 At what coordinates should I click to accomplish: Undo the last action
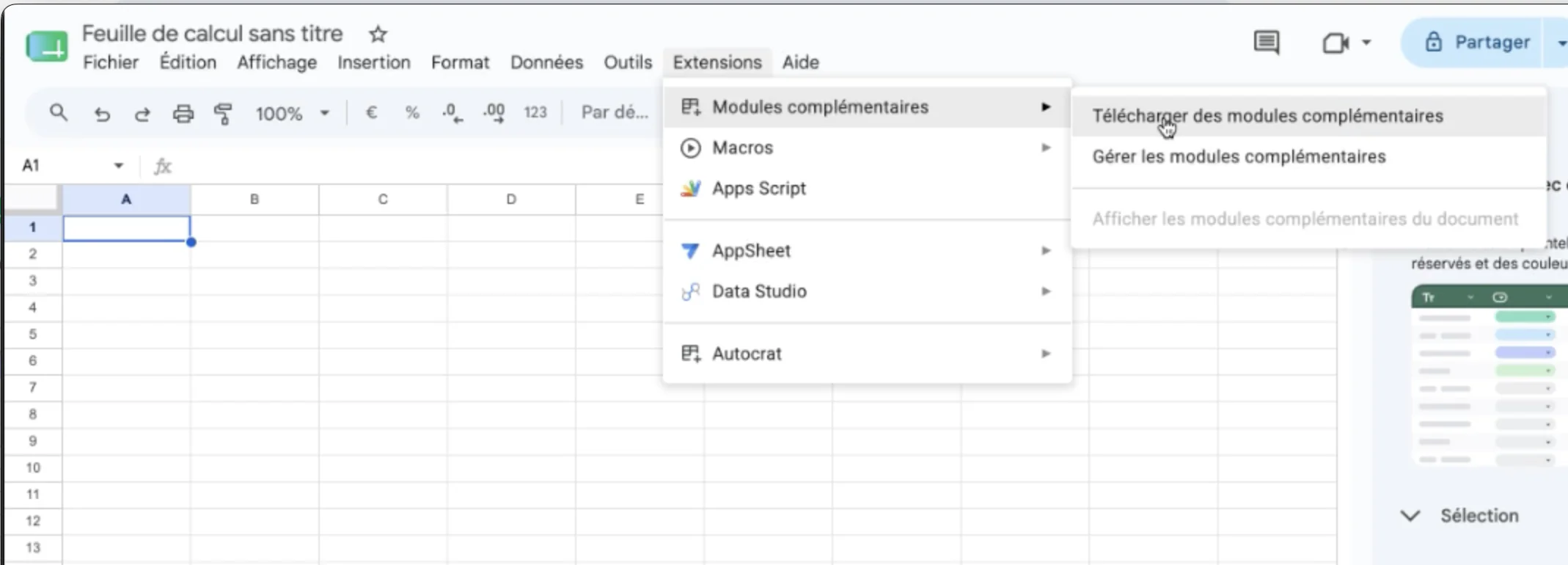point(102,114)
